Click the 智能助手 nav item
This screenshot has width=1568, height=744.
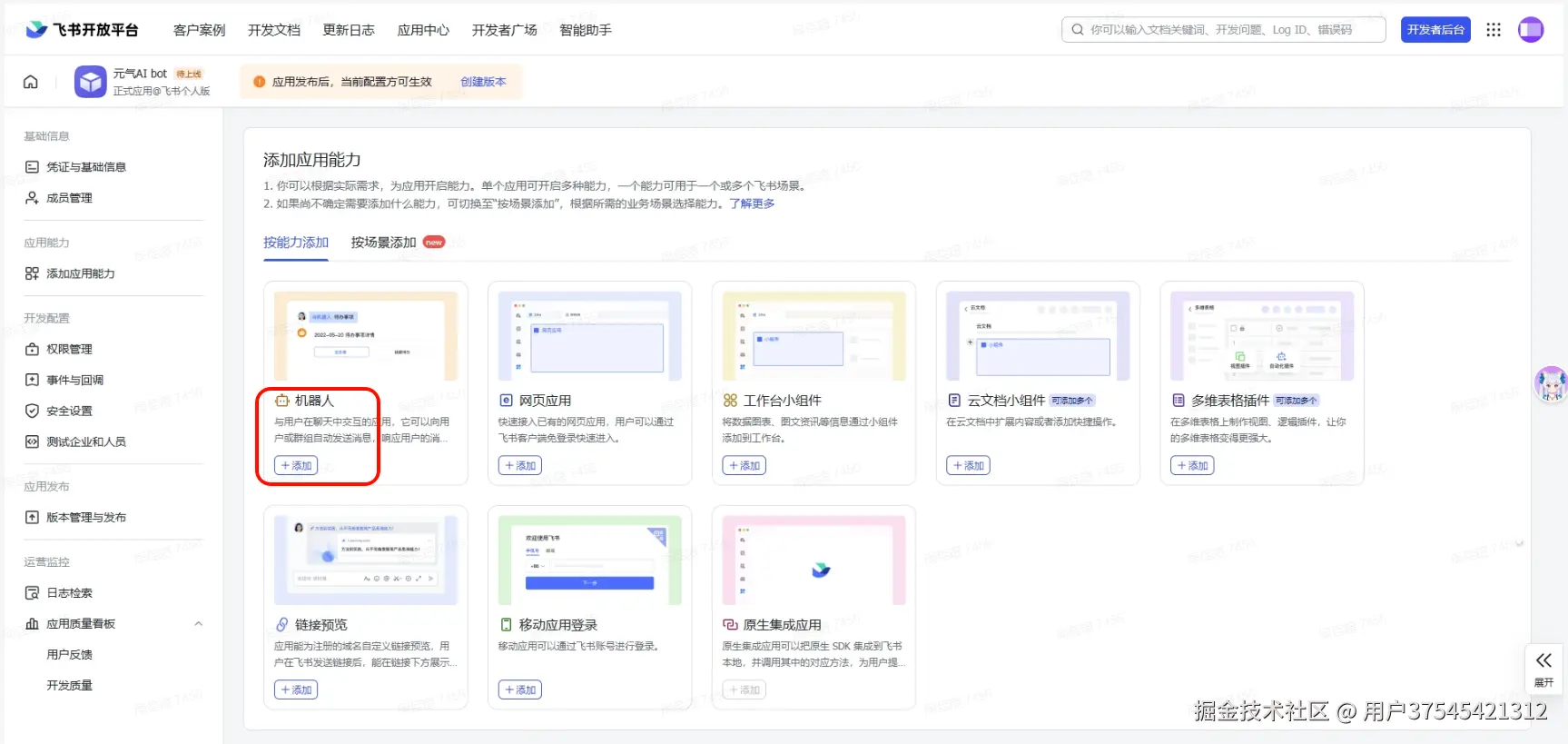coord(586,30)
